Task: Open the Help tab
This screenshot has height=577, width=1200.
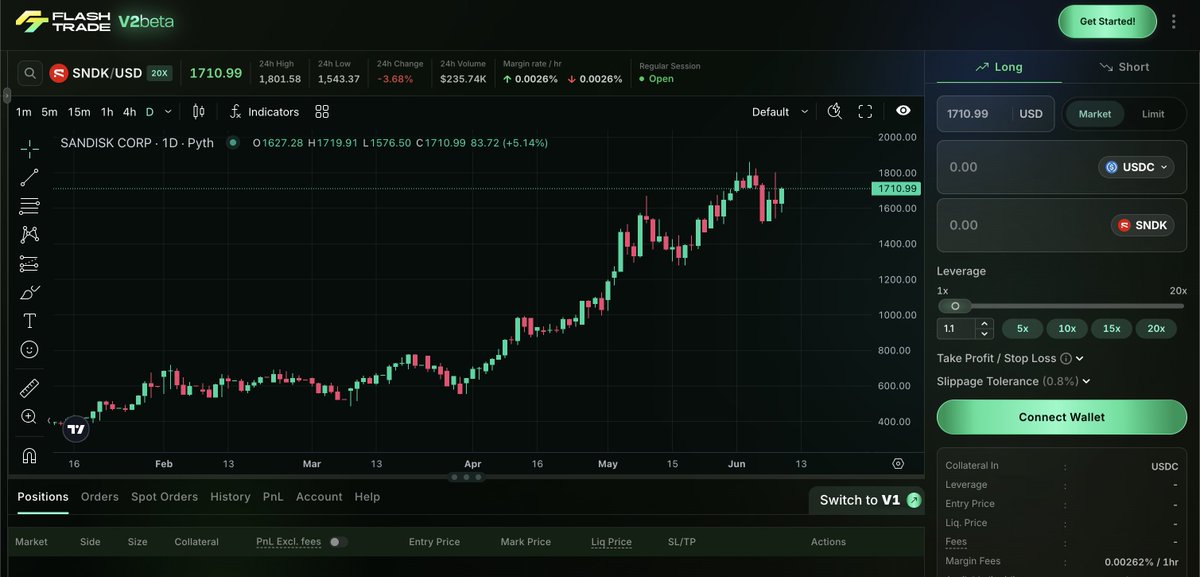Action: click(x=367, y=497)
